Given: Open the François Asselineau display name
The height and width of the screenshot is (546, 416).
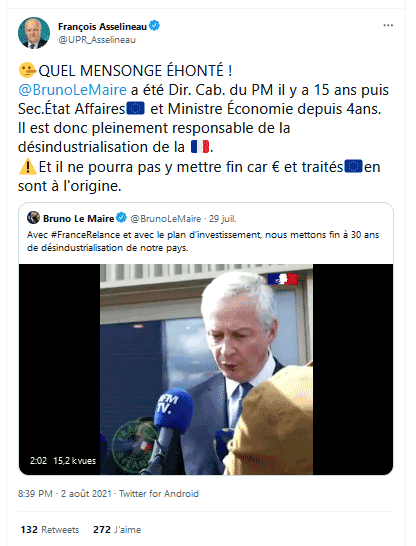Looking at the screenshot, I should [102, 26].
